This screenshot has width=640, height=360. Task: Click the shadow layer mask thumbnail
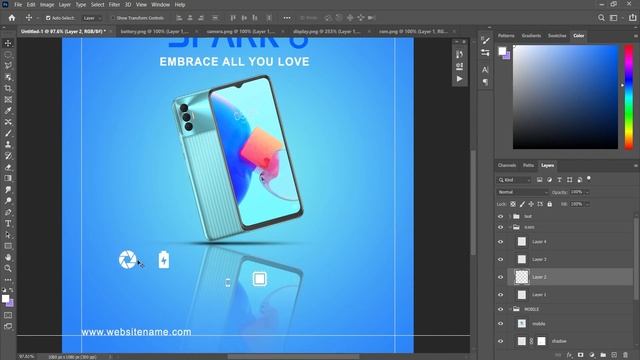541,341
